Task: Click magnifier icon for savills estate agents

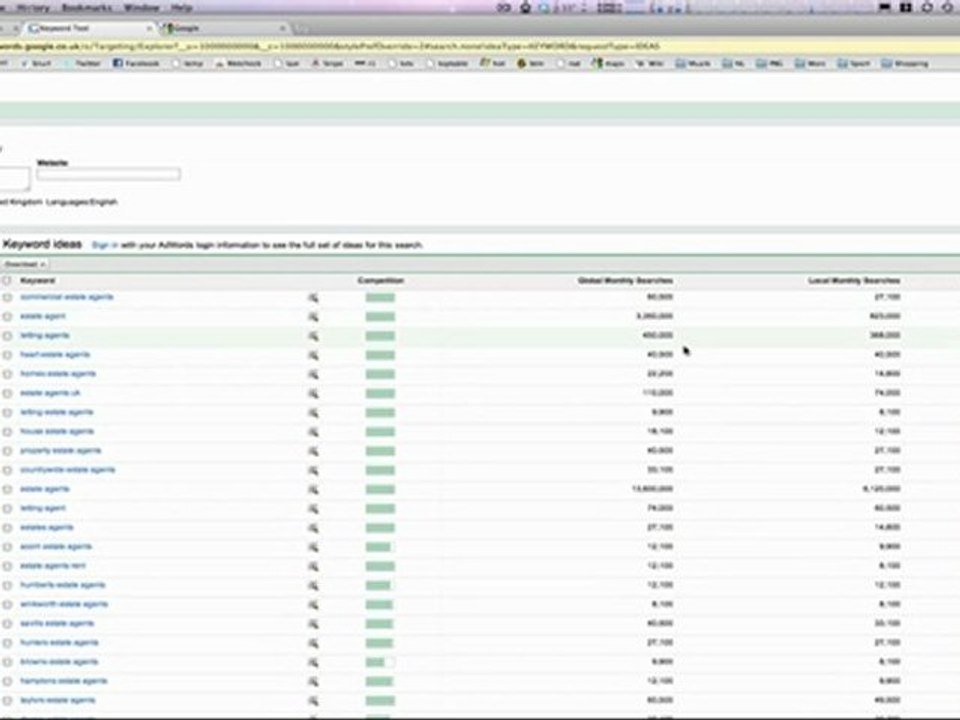Action: pyautogui.click(x=313, y=624)
